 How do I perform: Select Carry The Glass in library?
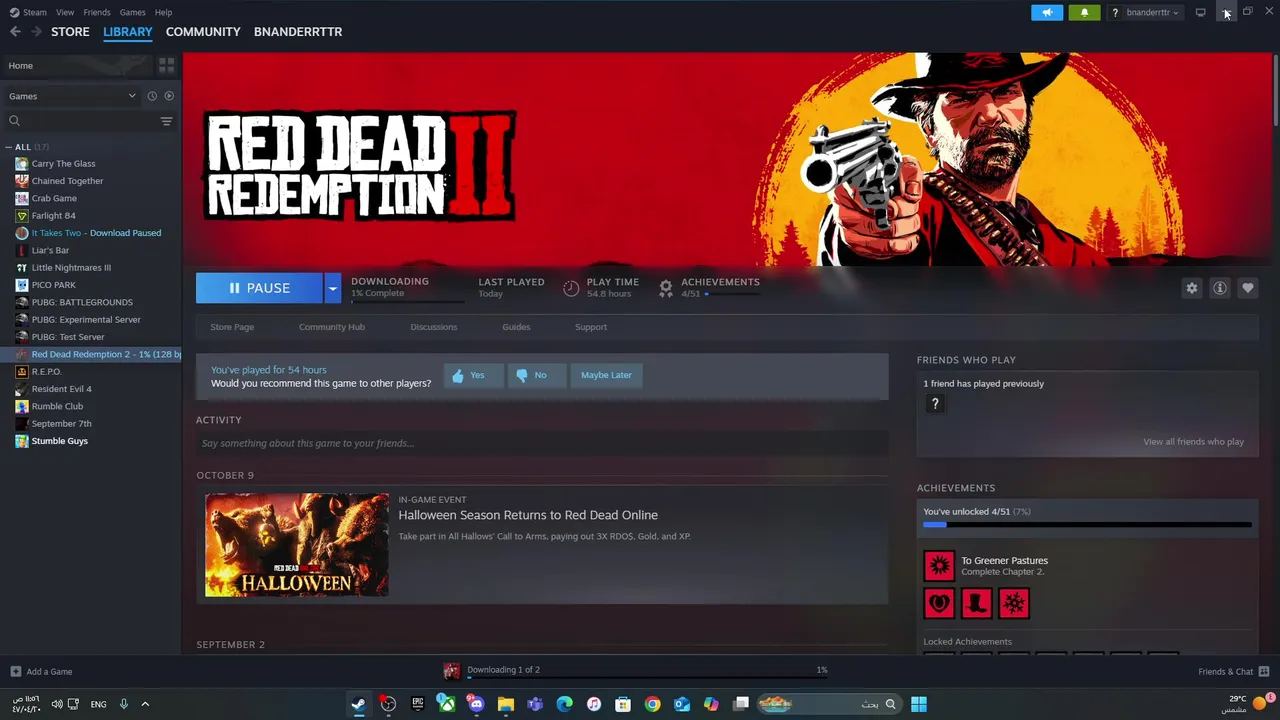pyautogui.click(x=63, y=164)
